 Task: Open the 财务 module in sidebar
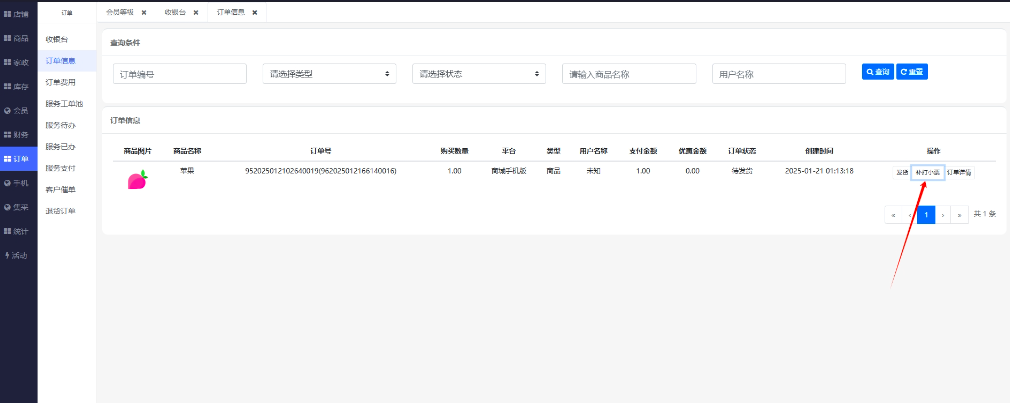click(17, 134)
